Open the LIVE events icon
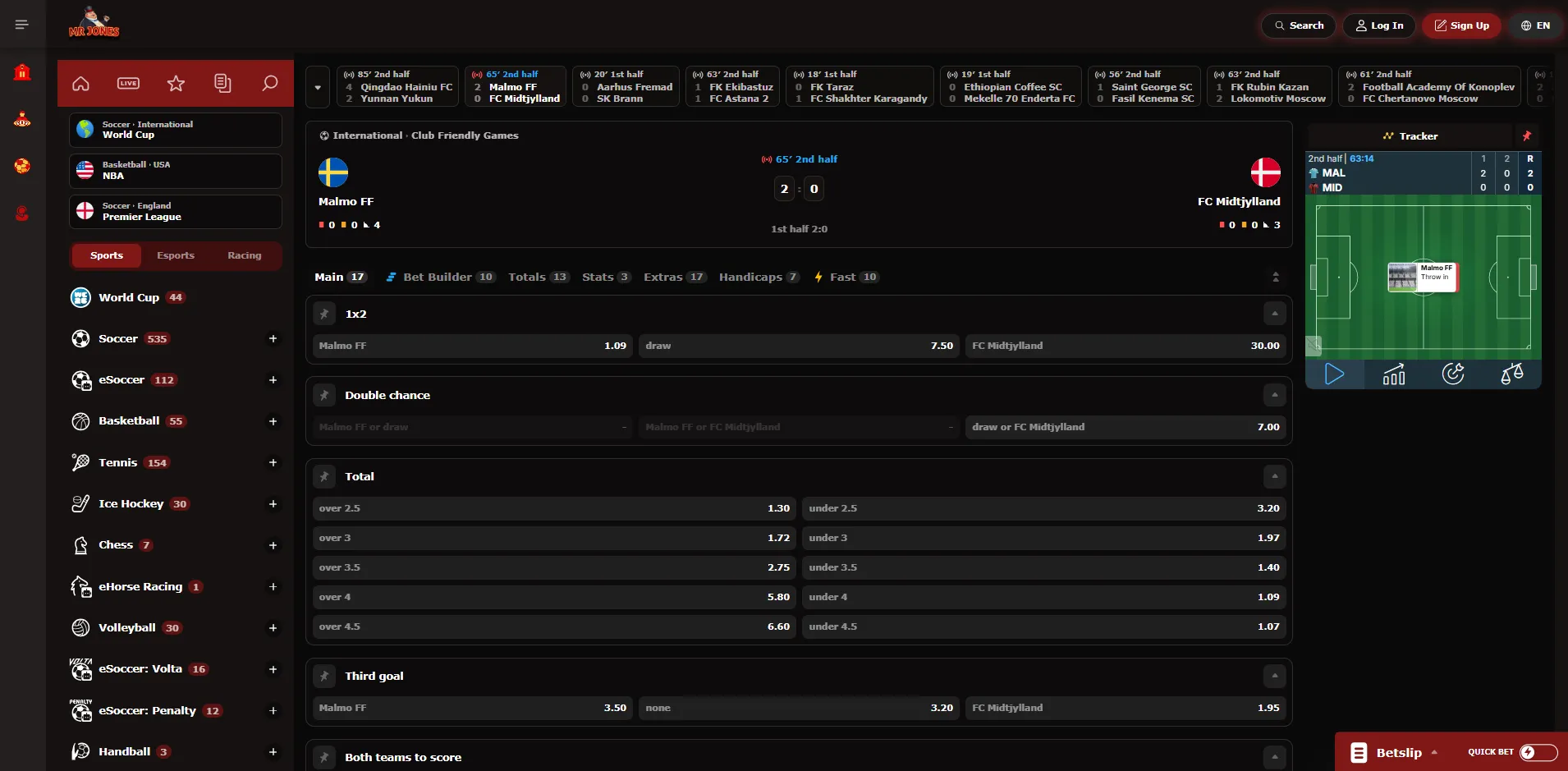This screenshot has width=1568, height=771. tap(128, 83)
